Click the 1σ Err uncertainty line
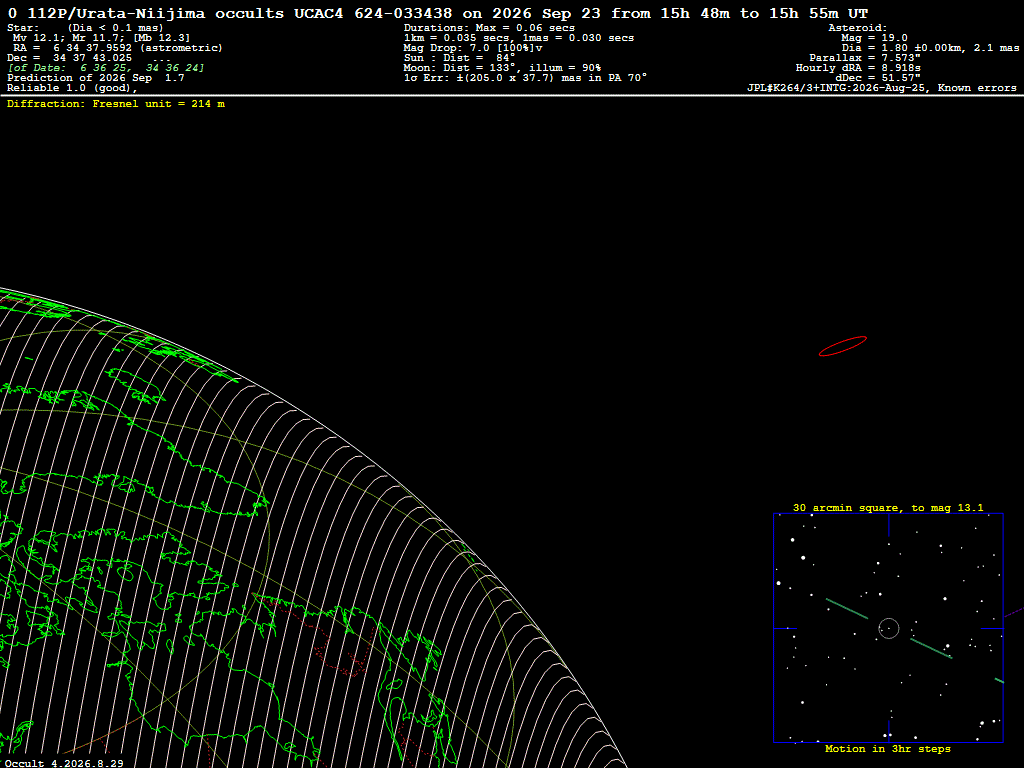1024x768 pixels. click(525, 78)
